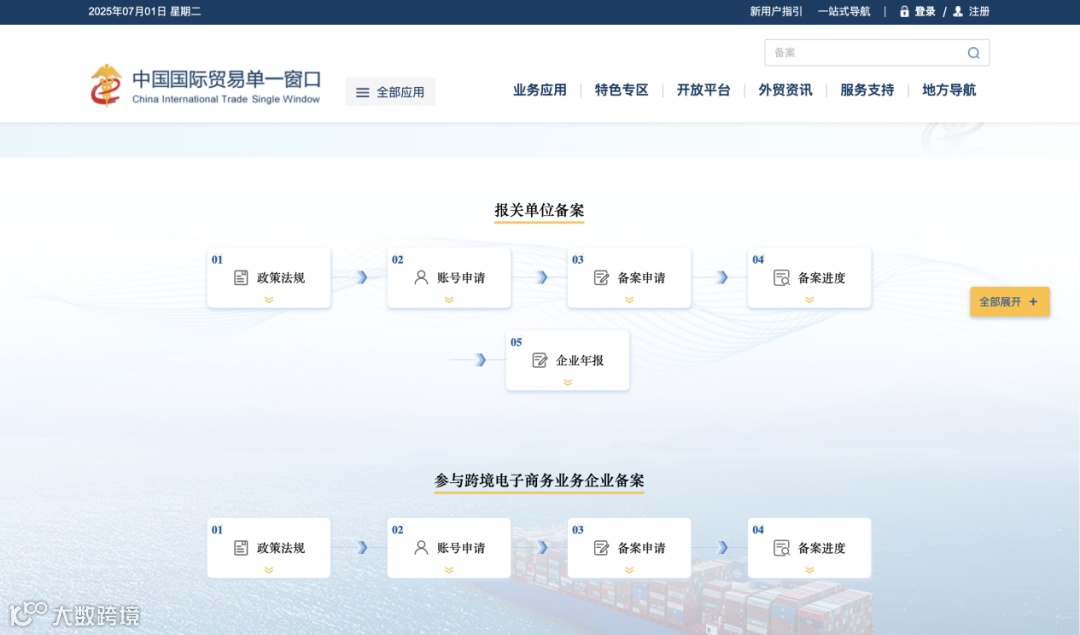1080x635 pixels.
Task: Expand step 01 政策法规 under 报关单位备案
Action: (269, 300)
